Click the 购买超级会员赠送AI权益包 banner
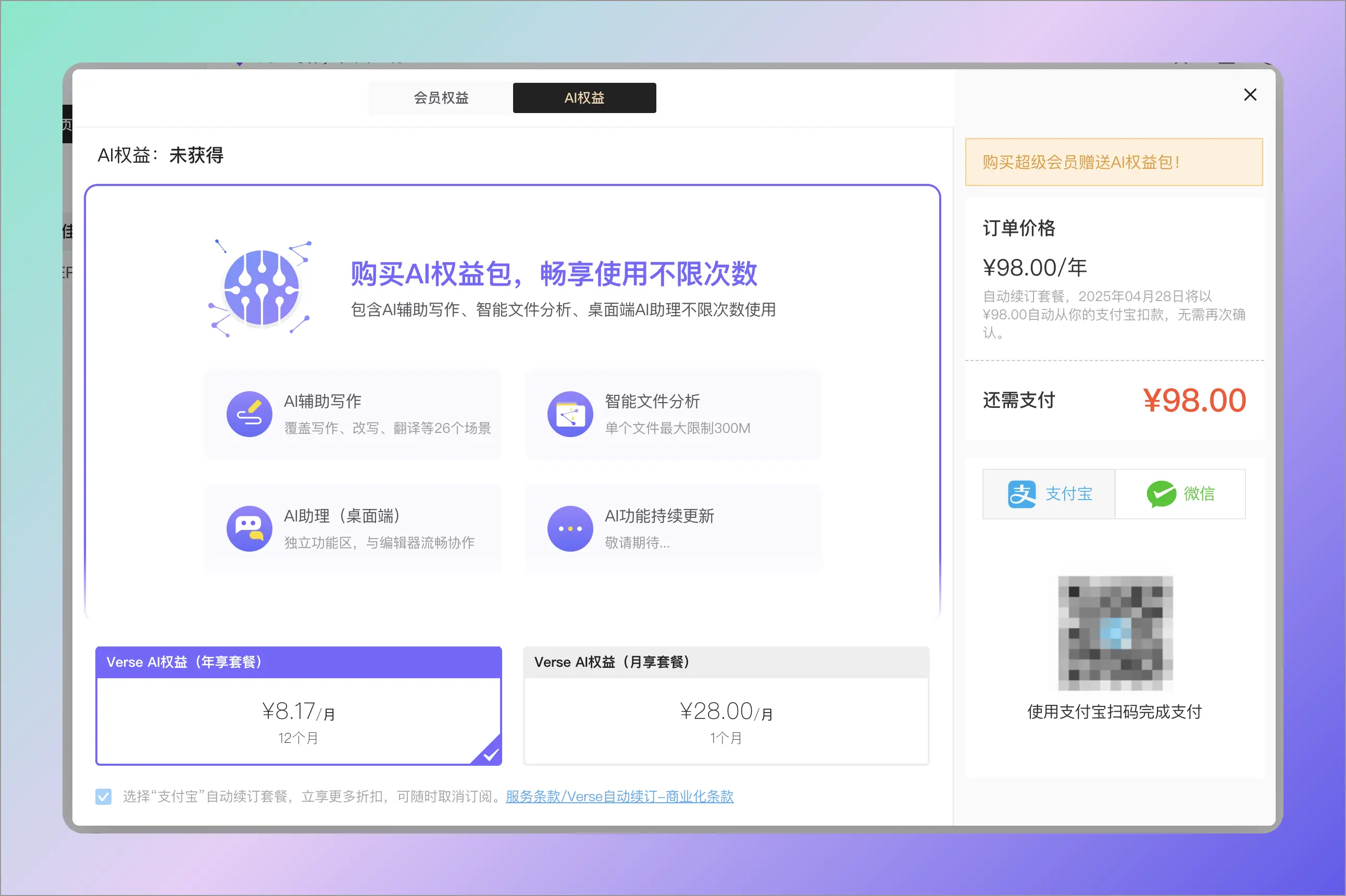 tap(1114, 163)
